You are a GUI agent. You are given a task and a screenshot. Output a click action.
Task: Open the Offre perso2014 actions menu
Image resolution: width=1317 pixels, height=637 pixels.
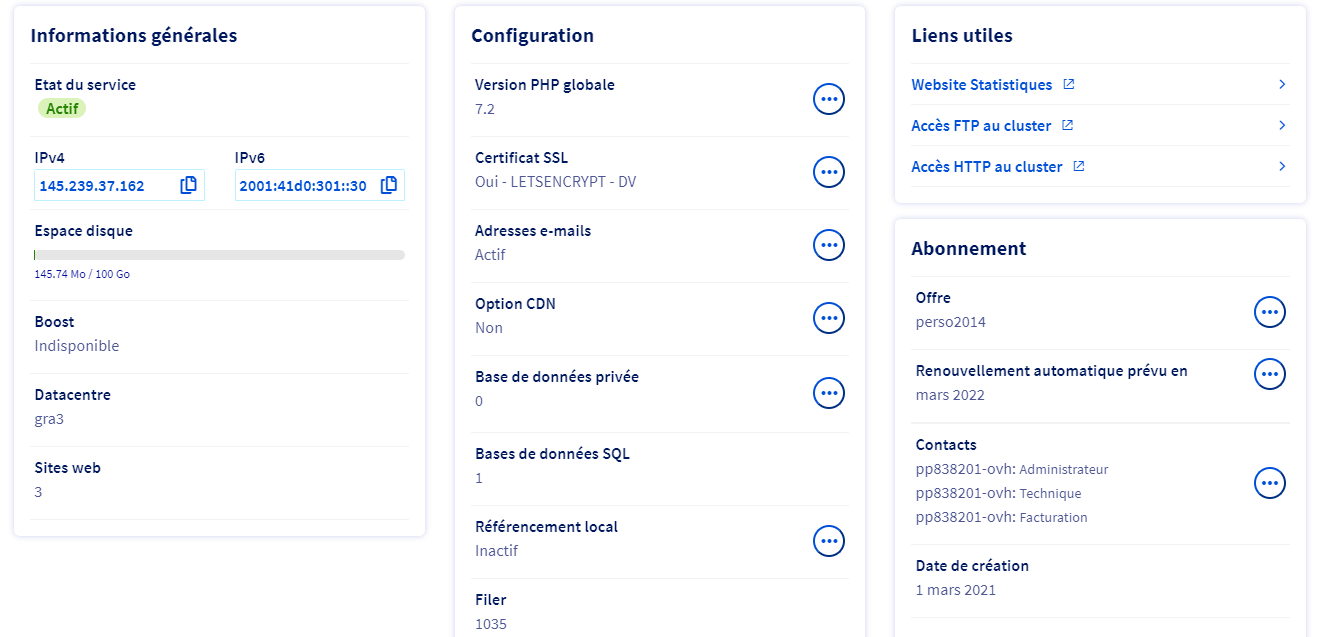pos(1269,312)
